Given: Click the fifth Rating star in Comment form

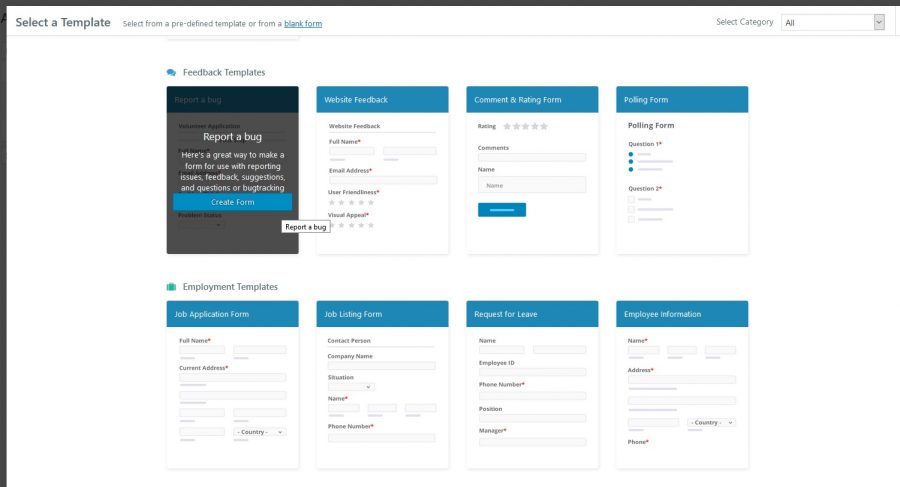Looking at the screenshot, I should (544, 126).
